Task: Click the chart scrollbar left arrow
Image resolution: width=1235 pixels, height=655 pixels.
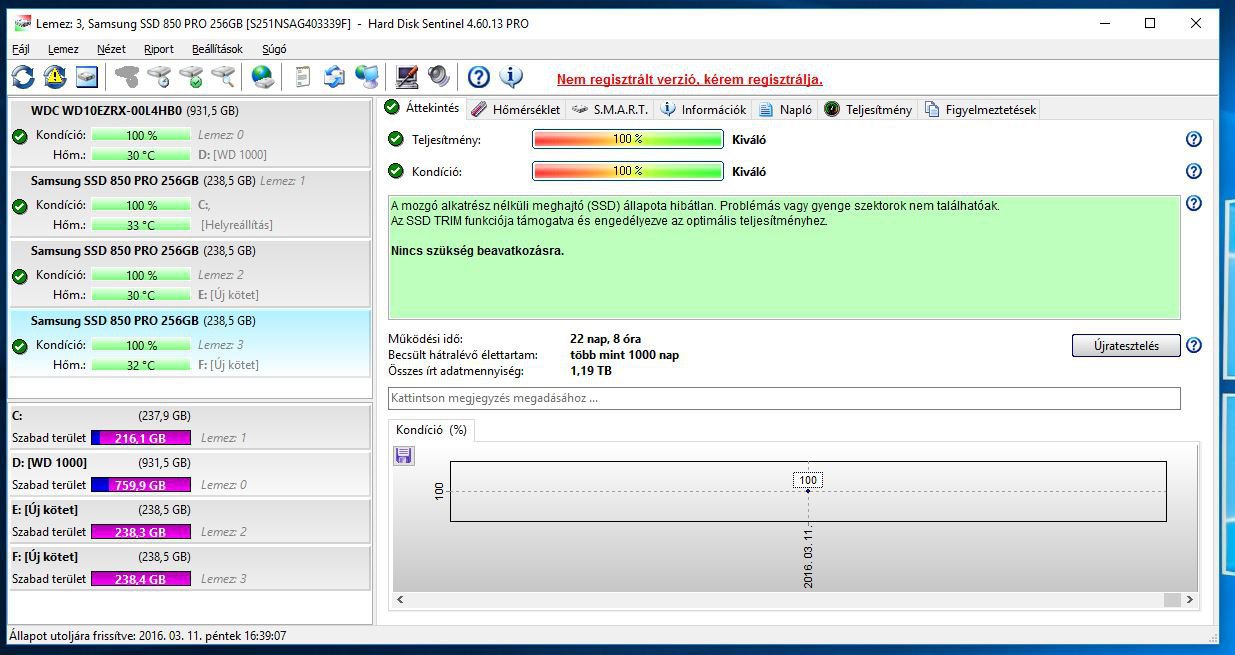Action: coord(402,600)
